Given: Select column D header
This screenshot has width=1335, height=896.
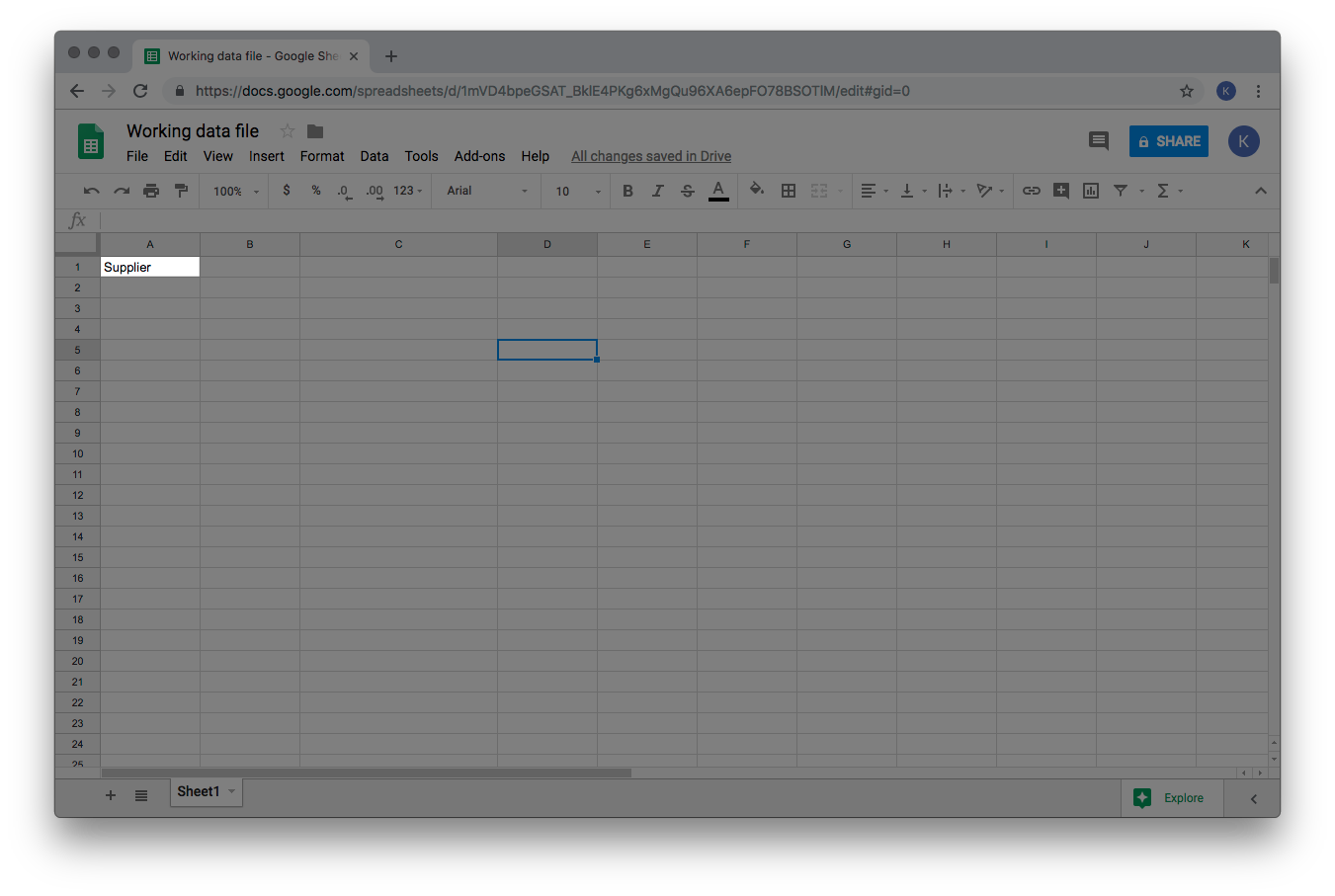Looking at the screenshot, I should coord(547,244).
